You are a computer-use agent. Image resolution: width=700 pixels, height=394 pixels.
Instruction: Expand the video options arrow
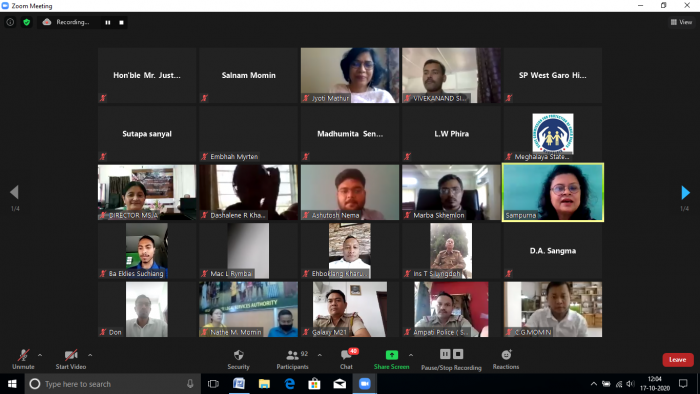[x=90, y=355]
